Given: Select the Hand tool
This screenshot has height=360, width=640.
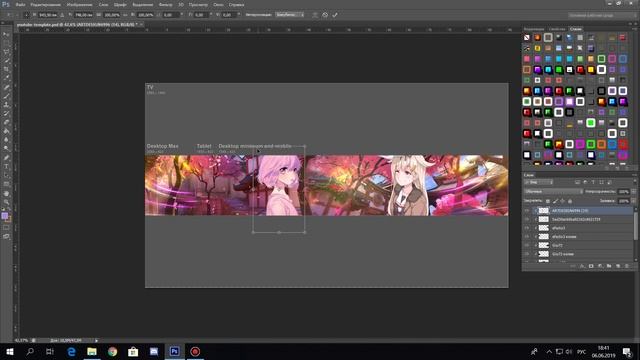Looking at the screenshot, I should pyautogui.click(x=6, y=193).
